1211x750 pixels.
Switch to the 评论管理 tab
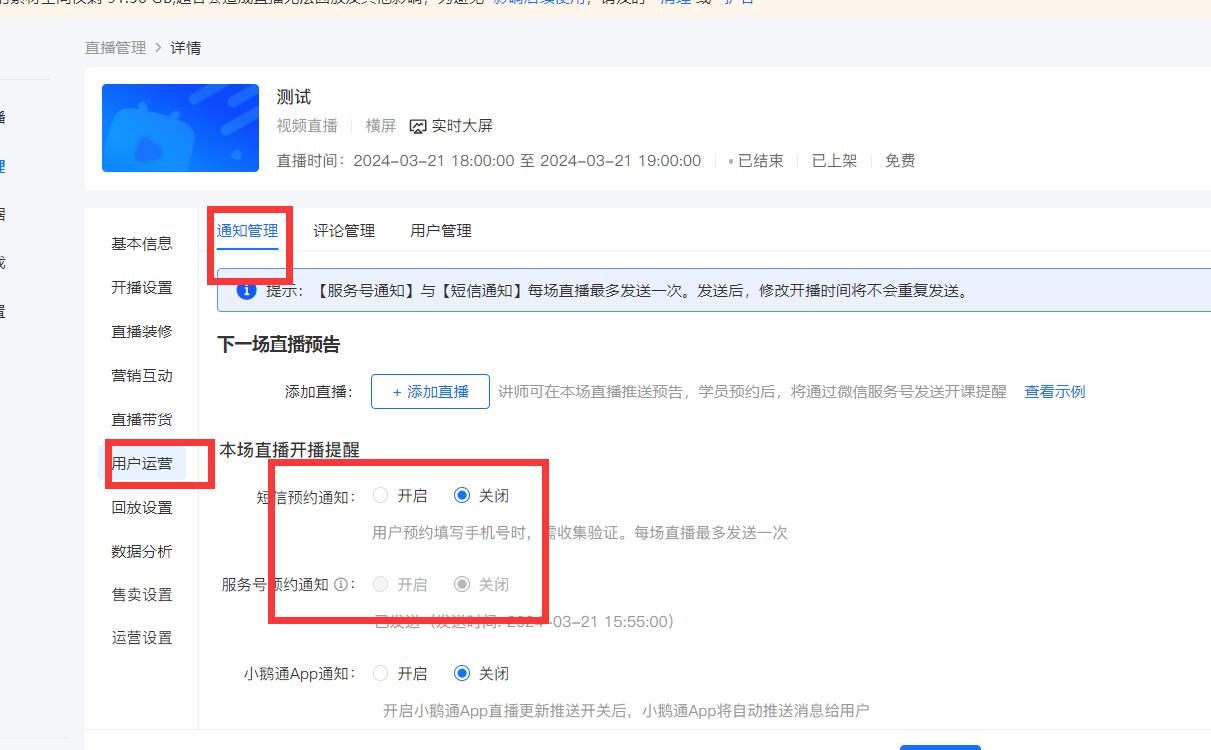344,231
